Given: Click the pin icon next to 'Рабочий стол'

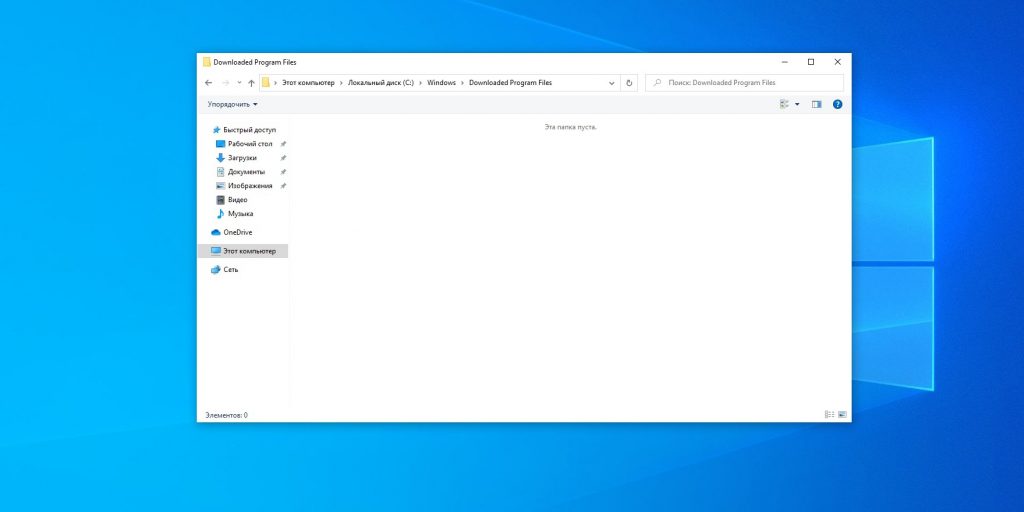Looking at the screenshot, I should tap(283, 144).
